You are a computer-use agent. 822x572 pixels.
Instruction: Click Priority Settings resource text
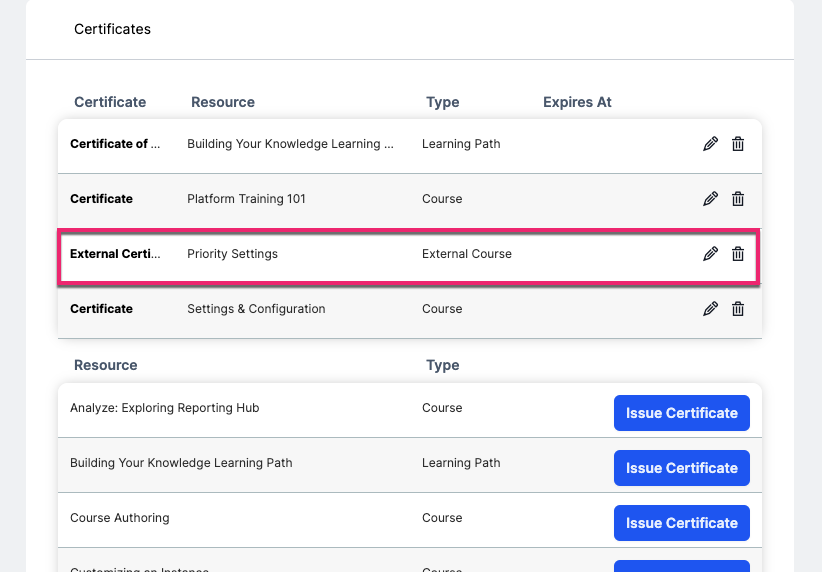click(x=232, y=254)
